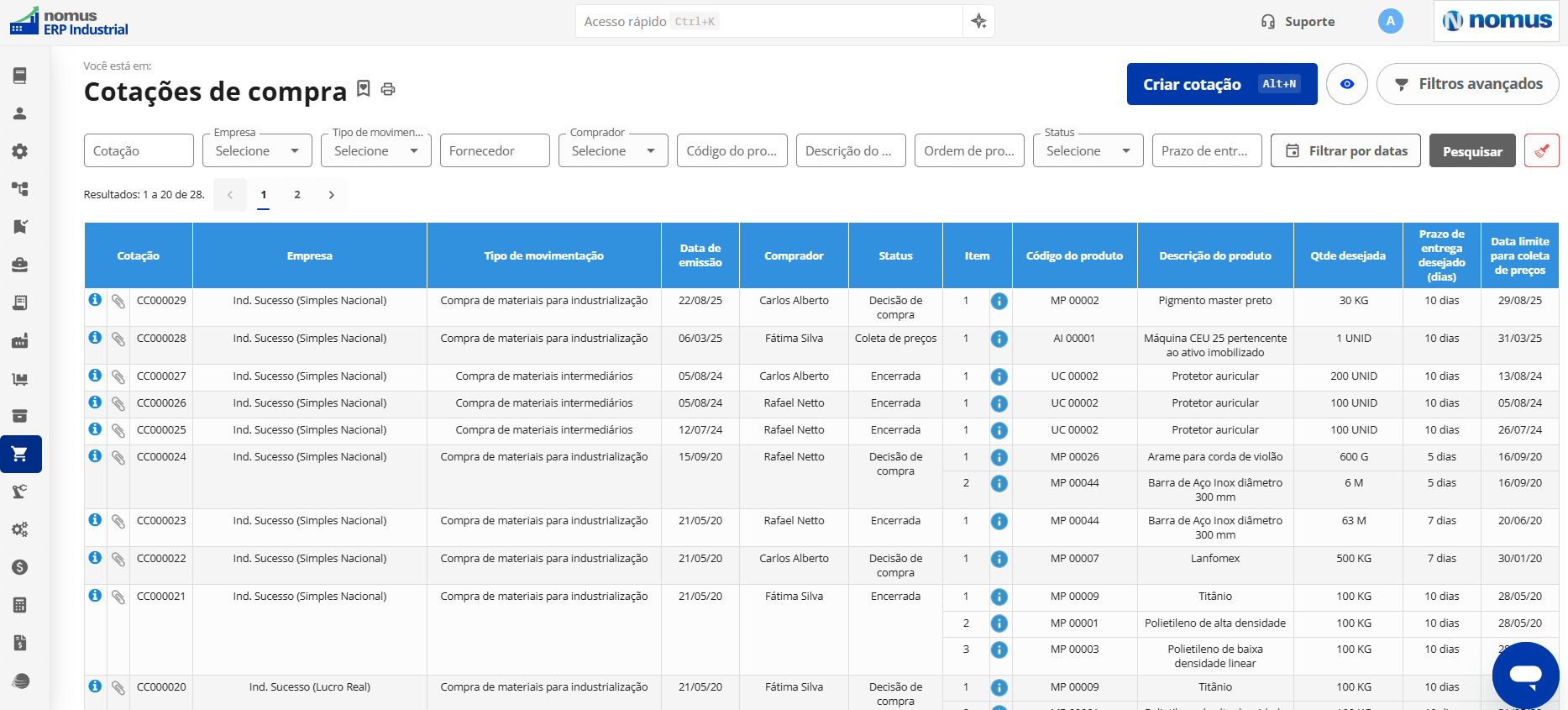Viewport: 1568px width, 710px height.
Task: Open attachment clip for quotation CC000029
Action: [x=118, y=301]
